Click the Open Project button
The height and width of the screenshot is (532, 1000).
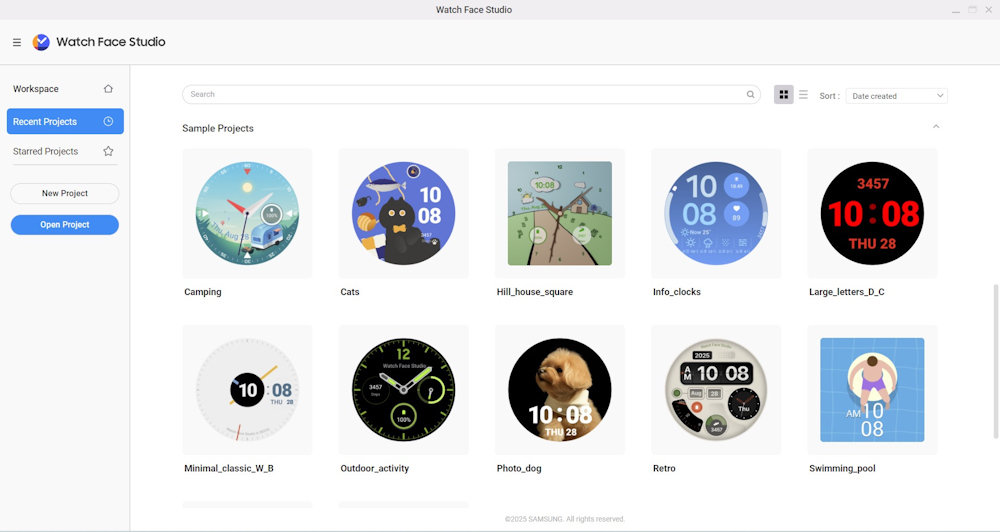tap(65, 225)
